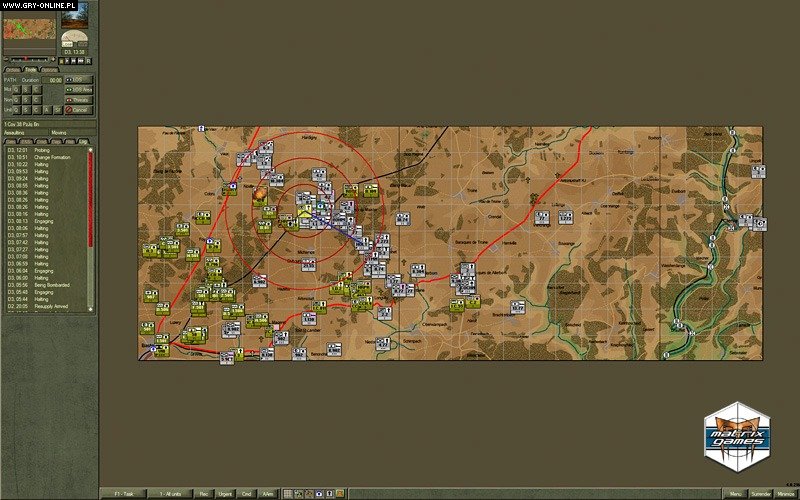800x500 pixels.
Task: Adjust the map zoom slider
Action: [29, 59]
